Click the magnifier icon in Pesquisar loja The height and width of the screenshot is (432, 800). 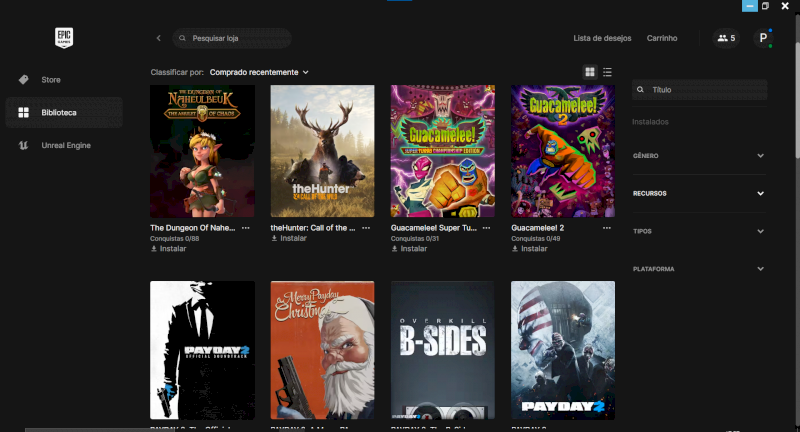pos(182,38)
